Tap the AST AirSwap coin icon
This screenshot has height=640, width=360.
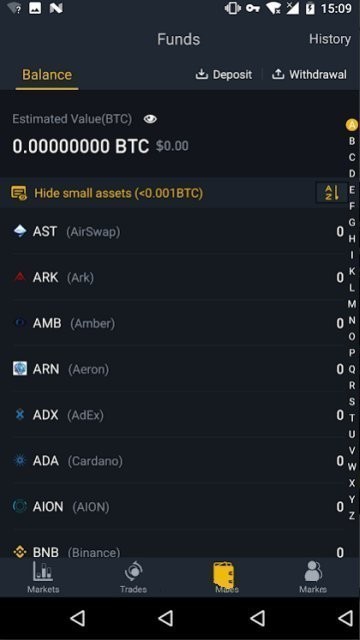(x=20, y=231)
